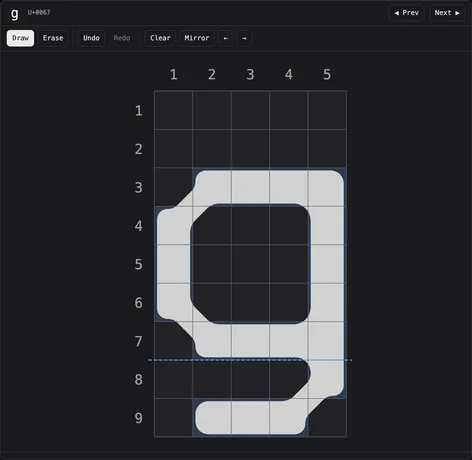Toggle filled cell row 7 column 3

[x=250, y=341]
